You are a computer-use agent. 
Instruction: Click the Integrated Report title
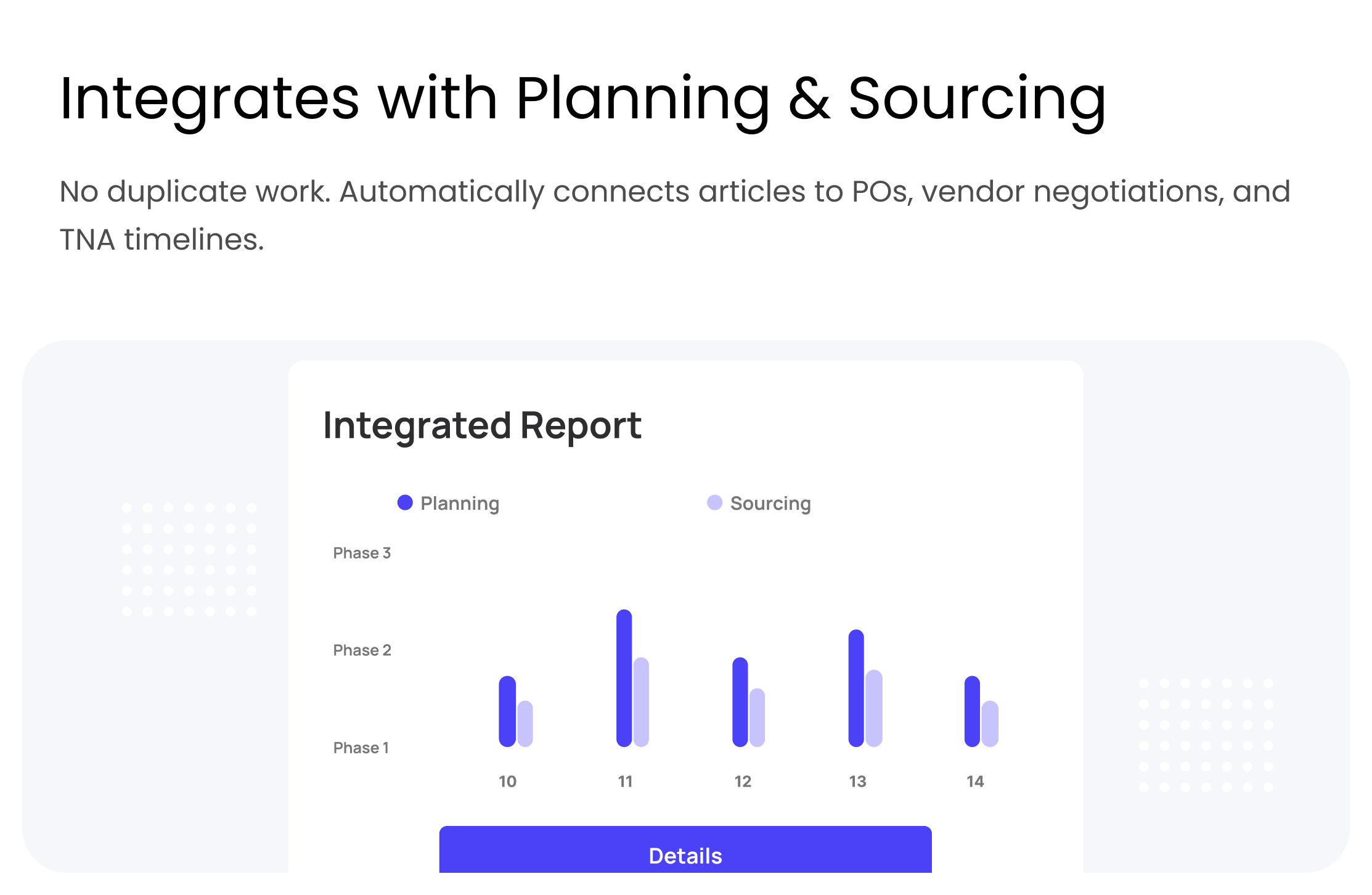coord(482,426)
